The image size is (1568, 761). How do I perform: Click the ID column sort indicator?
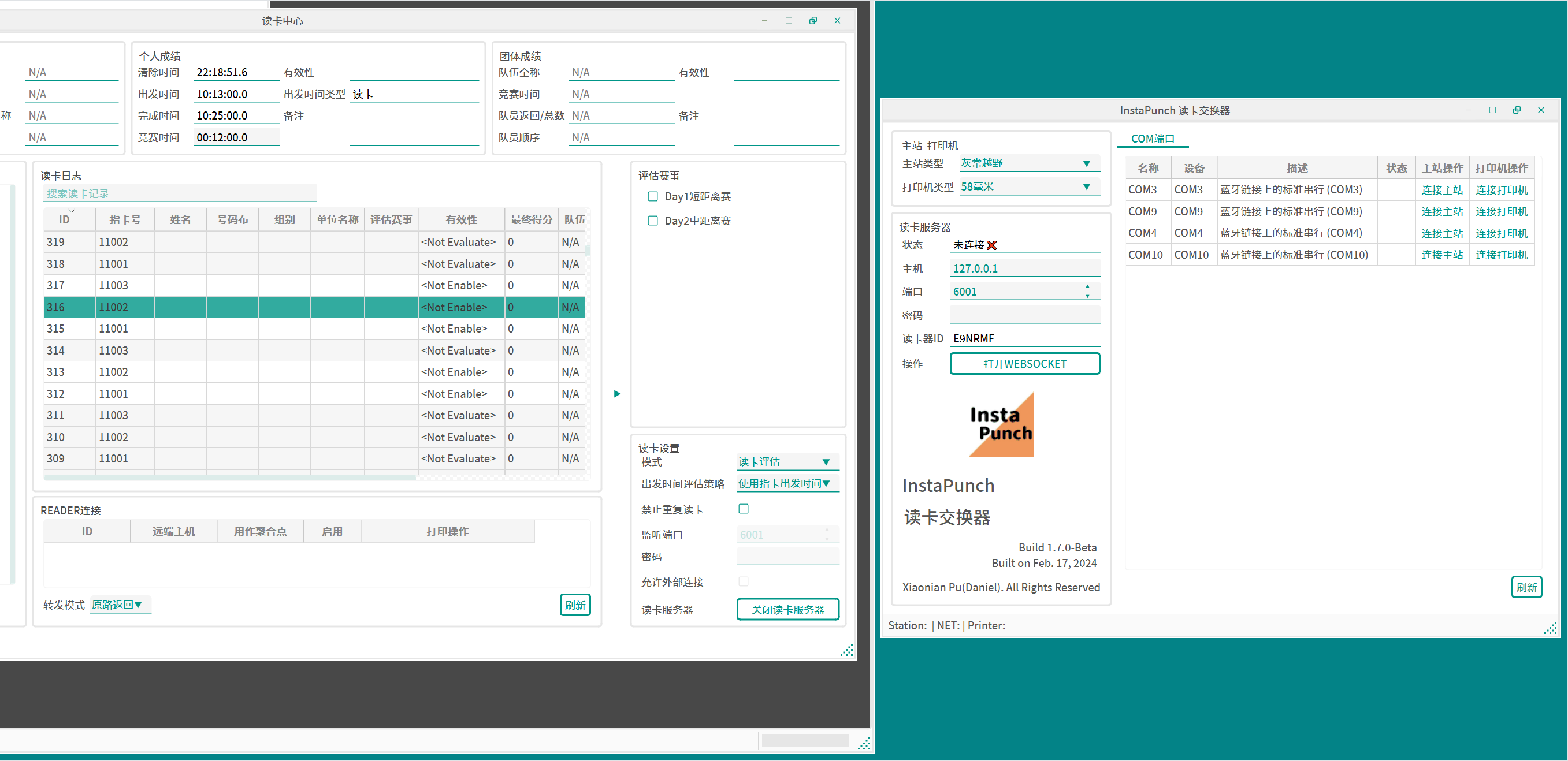71,211
